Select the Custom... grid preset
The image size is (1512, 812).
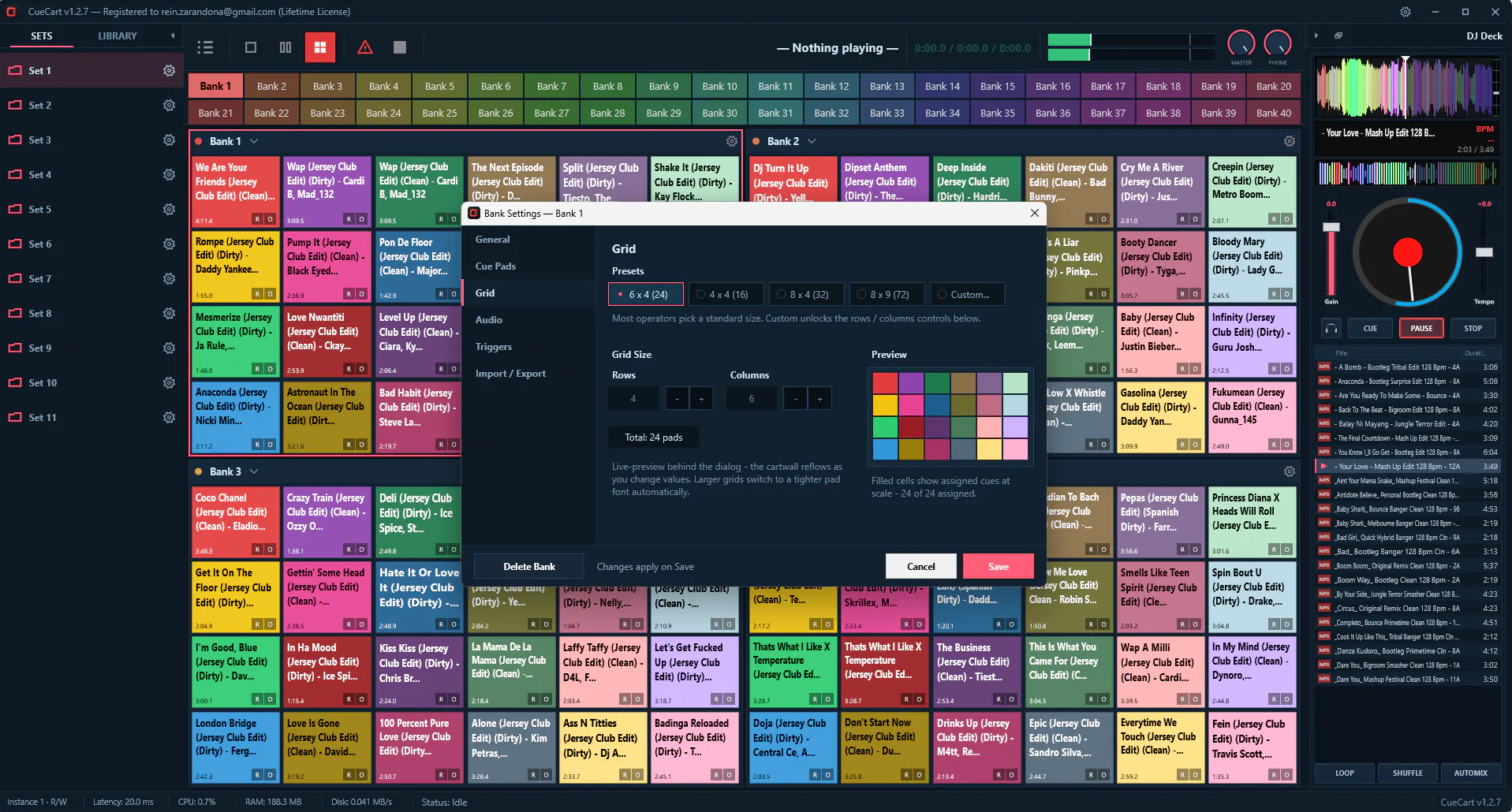pos(968,295)
